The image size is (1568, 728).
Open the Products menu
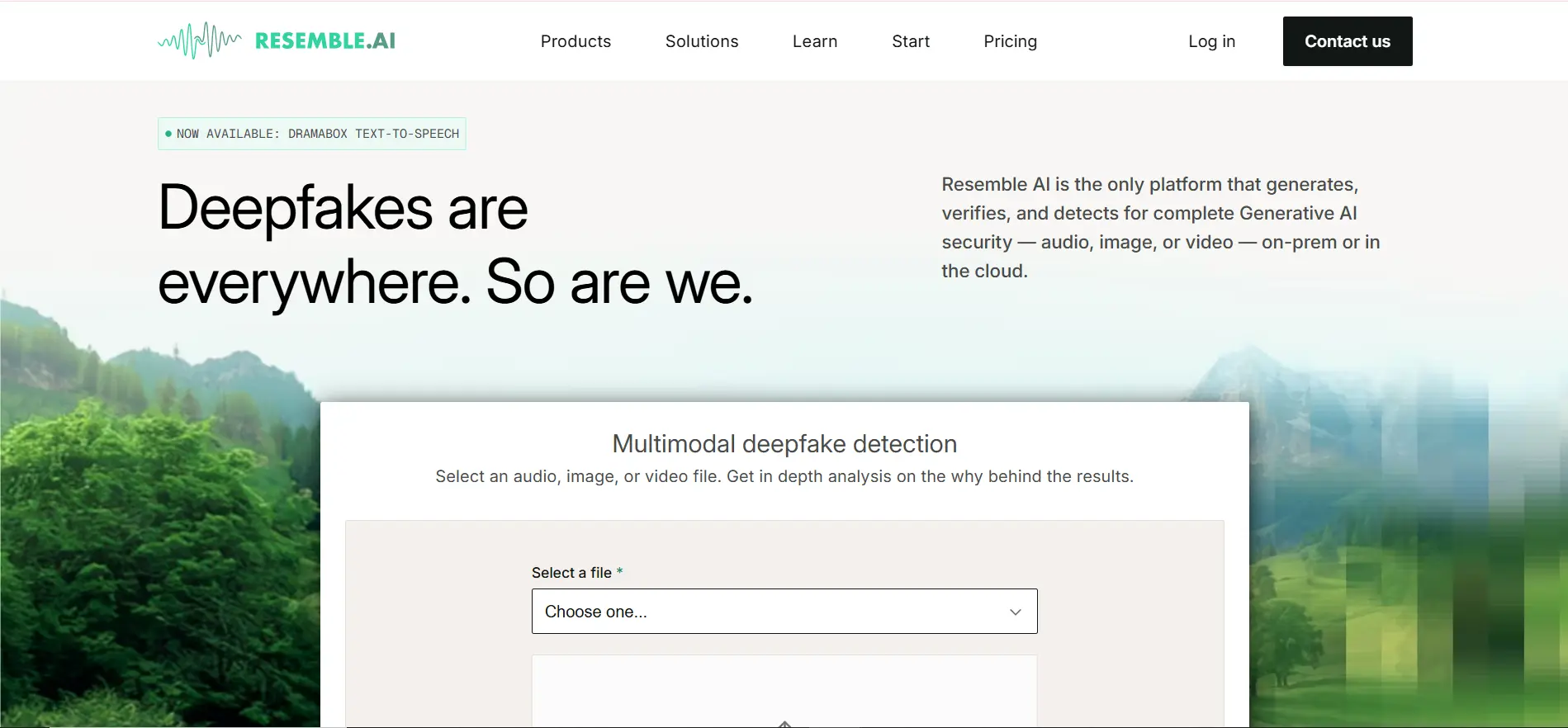[x=576, y=41]
